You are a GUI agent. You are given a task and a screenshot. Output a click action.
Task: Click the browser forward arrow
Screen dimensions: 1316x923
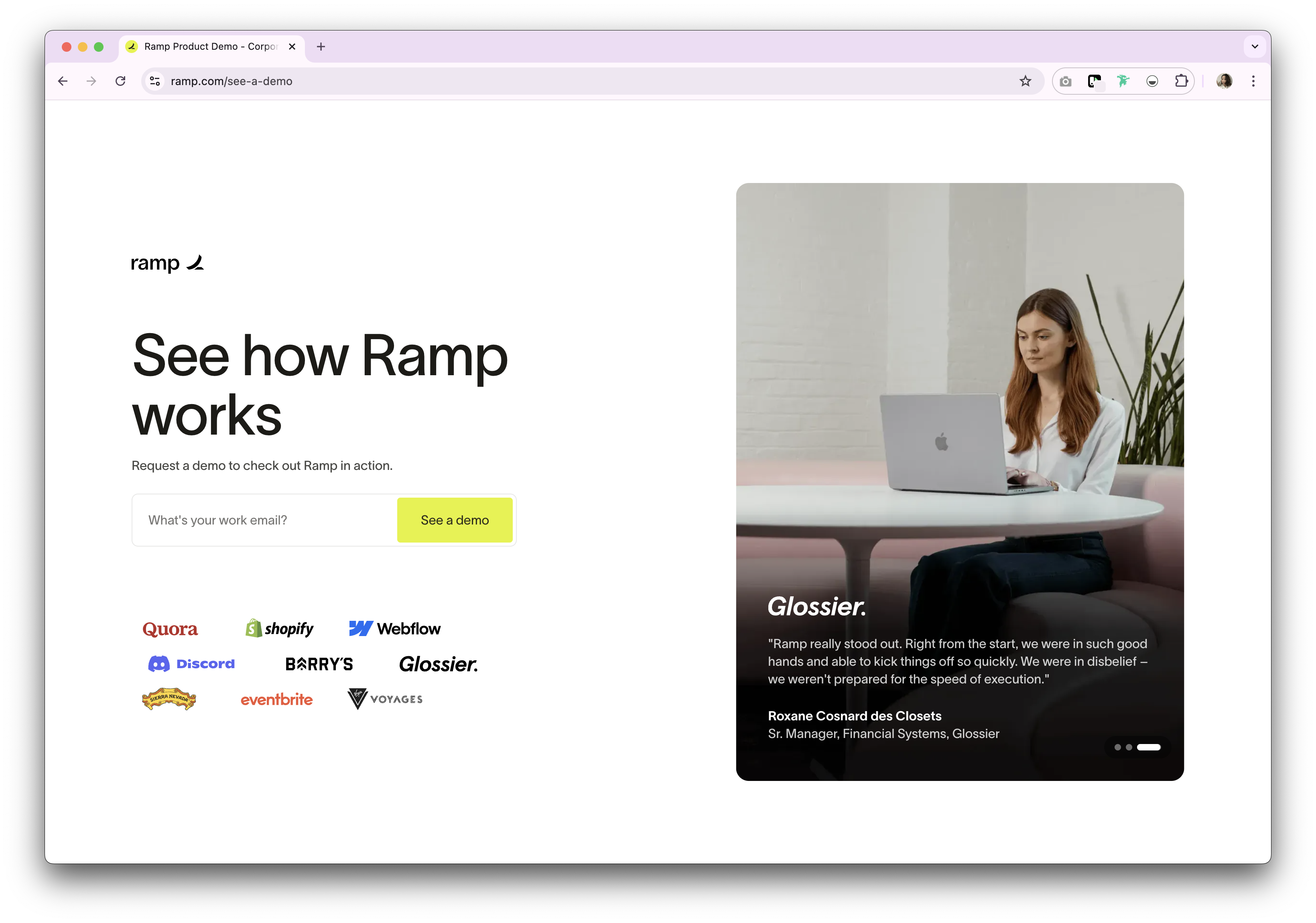click(x=92, y=81)
